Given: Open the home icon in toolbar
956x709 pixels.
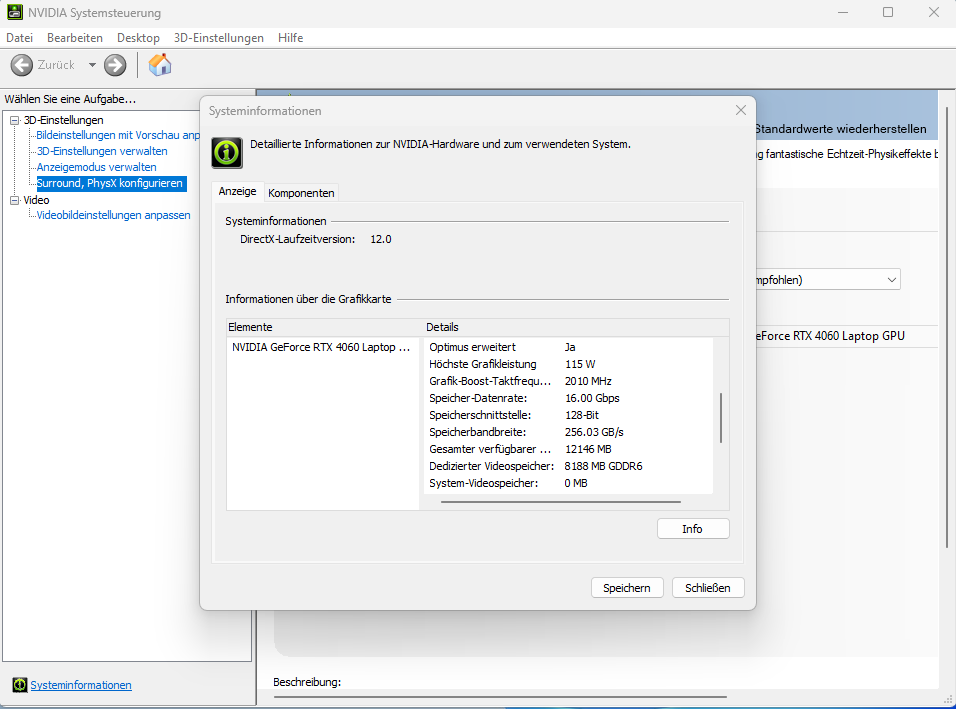Looking at the screenshot, I should click(x=160, y=65).
